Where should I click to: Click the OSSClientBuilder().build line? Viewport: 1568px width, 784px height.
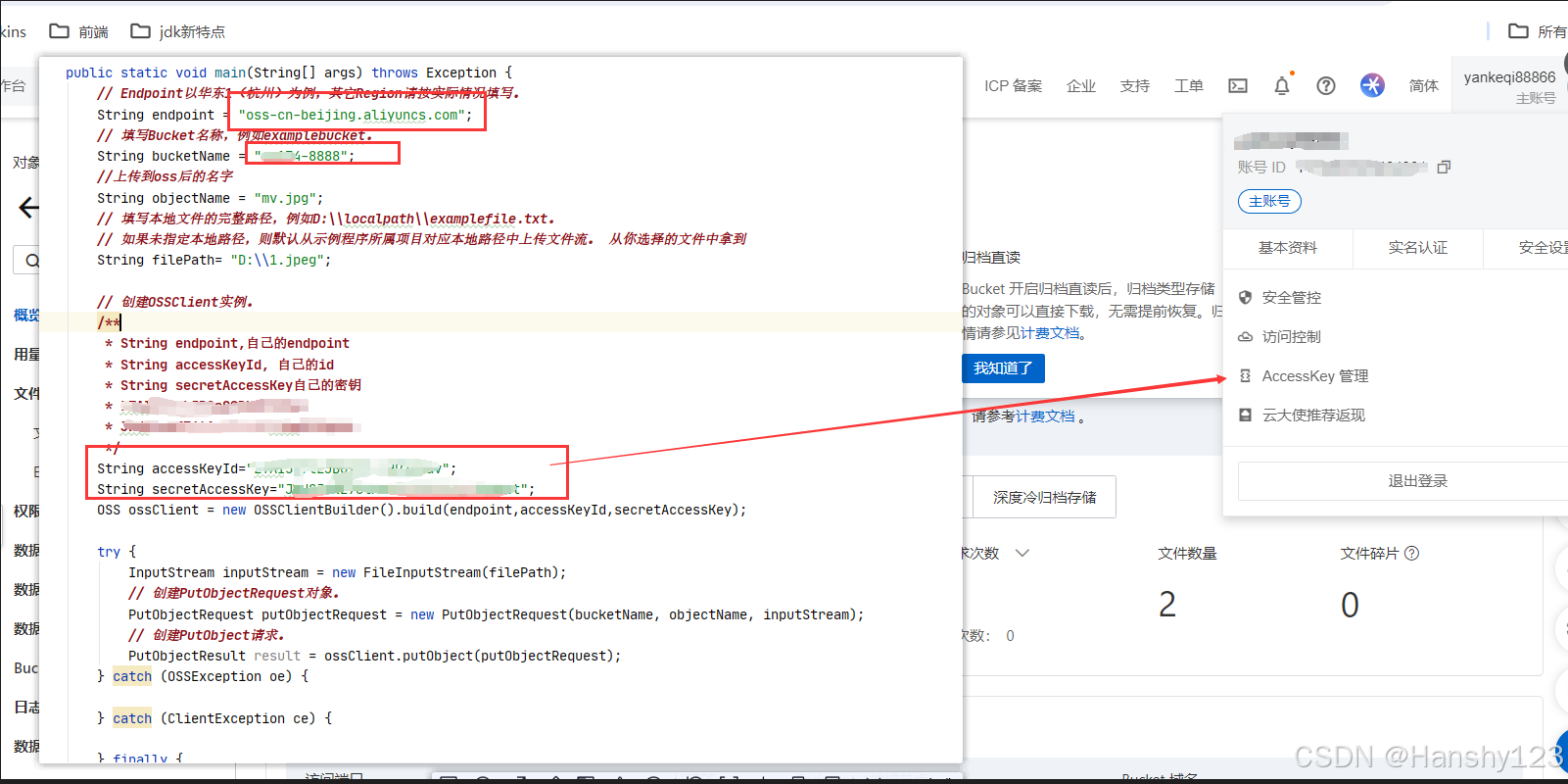click(x=421, y=510)
